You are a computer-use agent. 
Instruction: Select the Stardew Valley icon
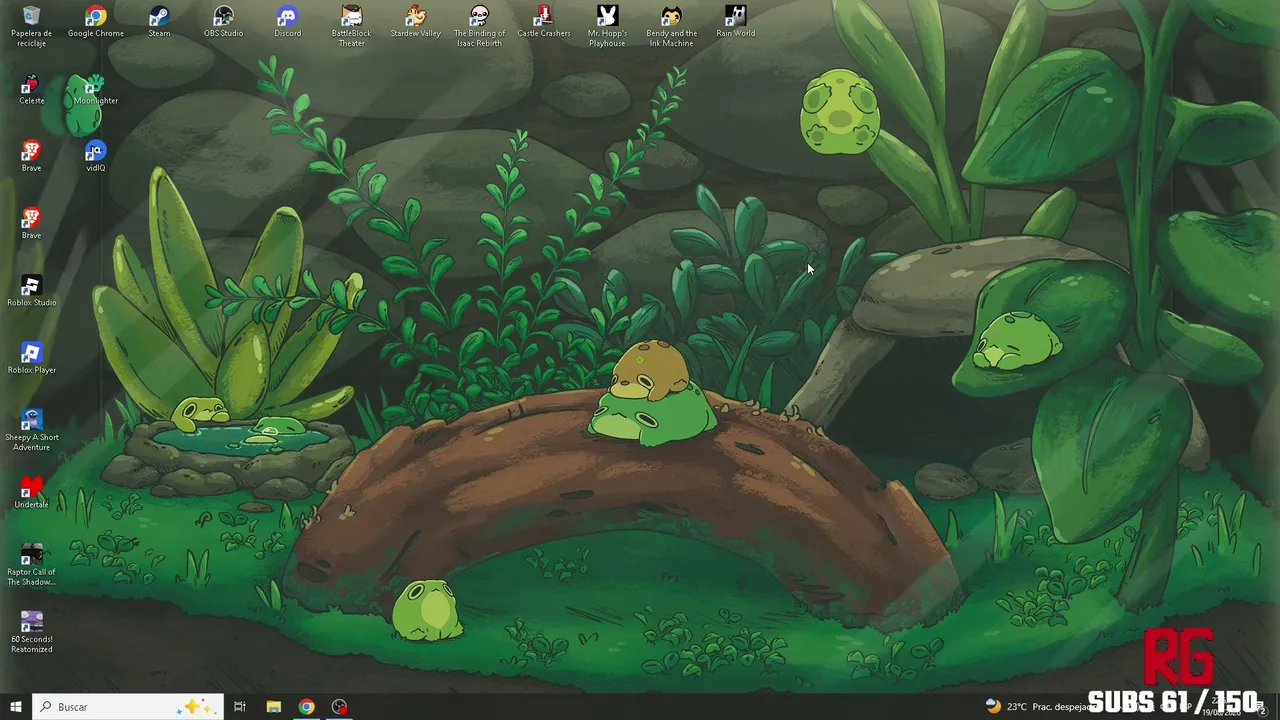pos(415,22)
